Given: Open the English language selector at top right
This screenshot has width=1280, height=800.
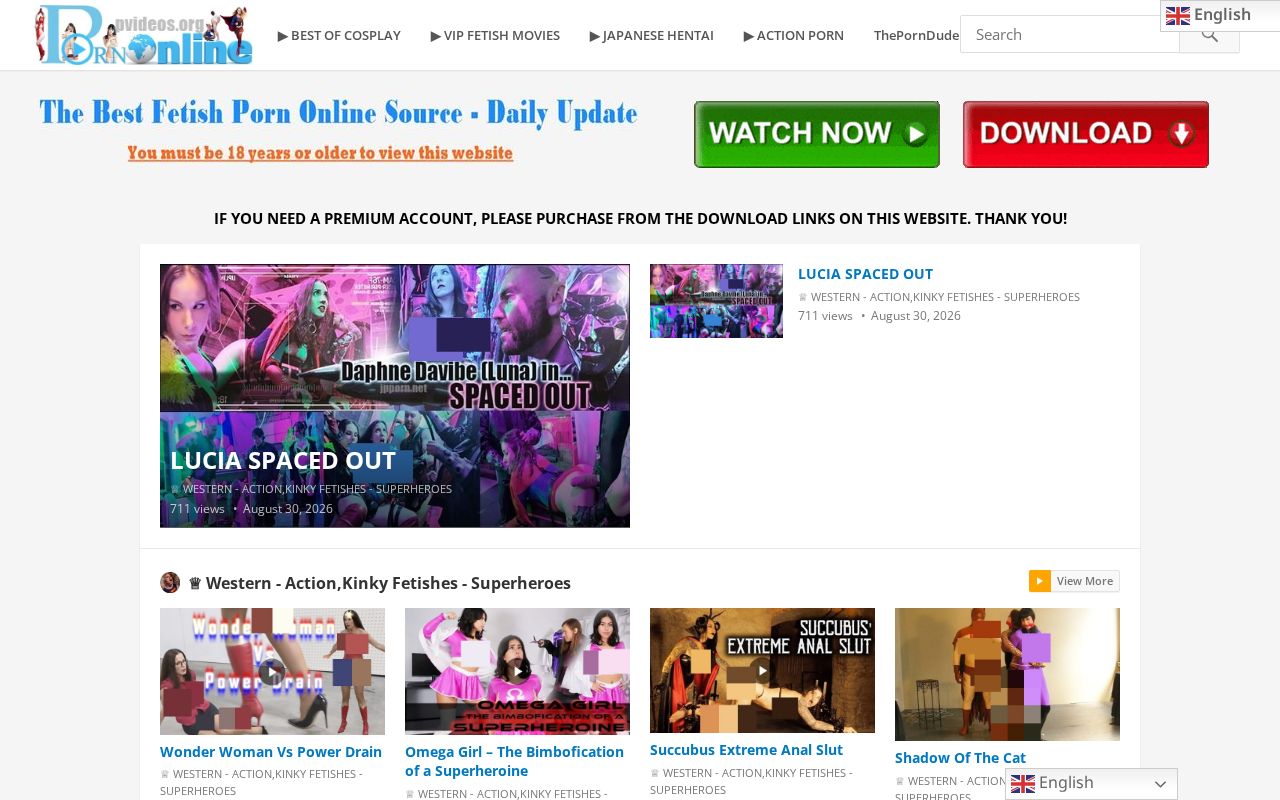Looking at the screenshot, I should click(1219, 15).
